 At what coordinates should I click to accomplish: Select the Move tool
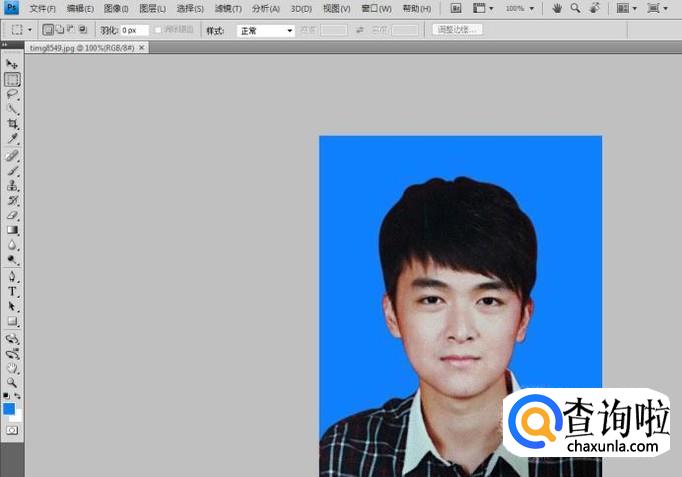[12, 64]
